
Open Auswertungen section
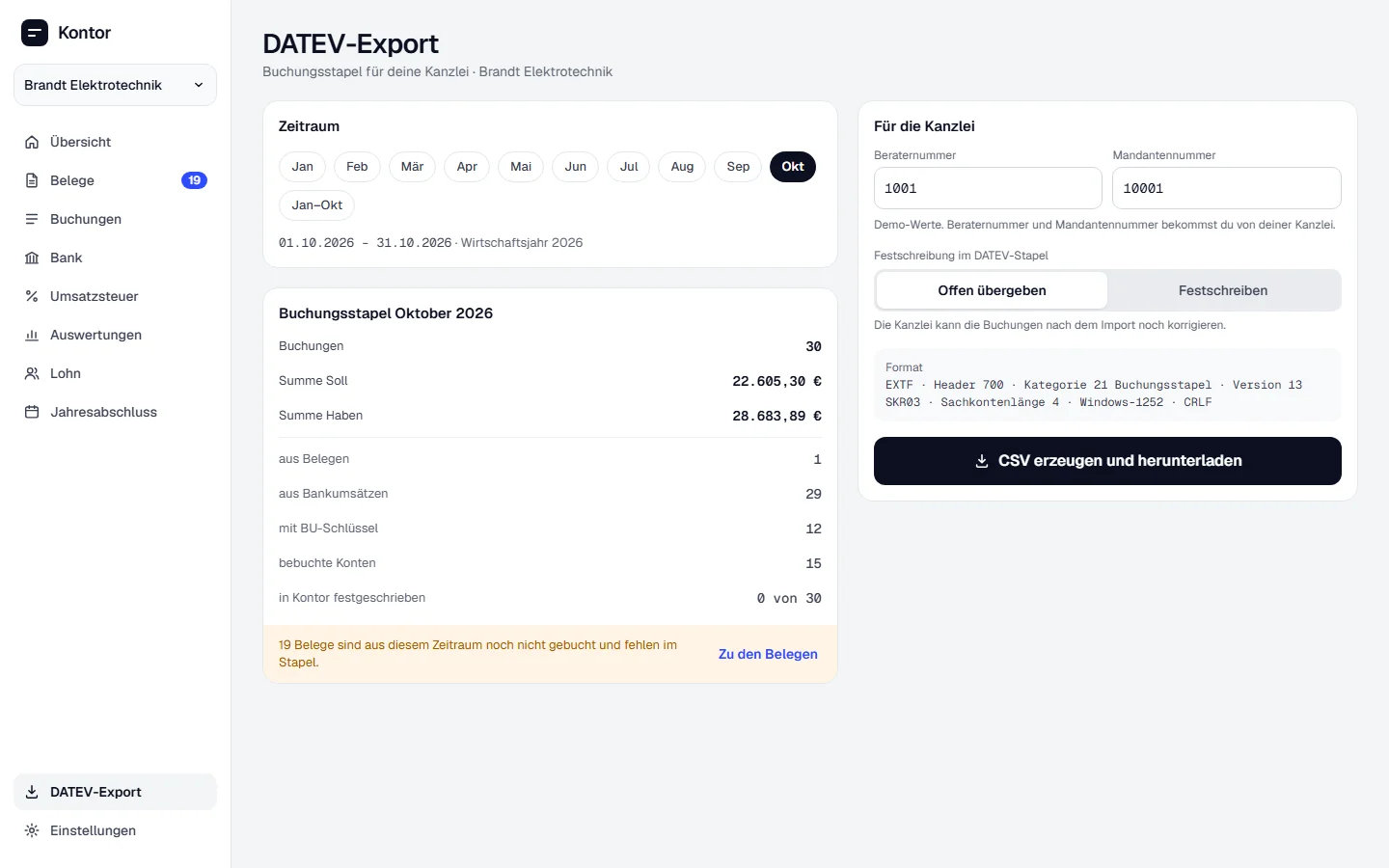pyautogui.click(x=115, y=335)
